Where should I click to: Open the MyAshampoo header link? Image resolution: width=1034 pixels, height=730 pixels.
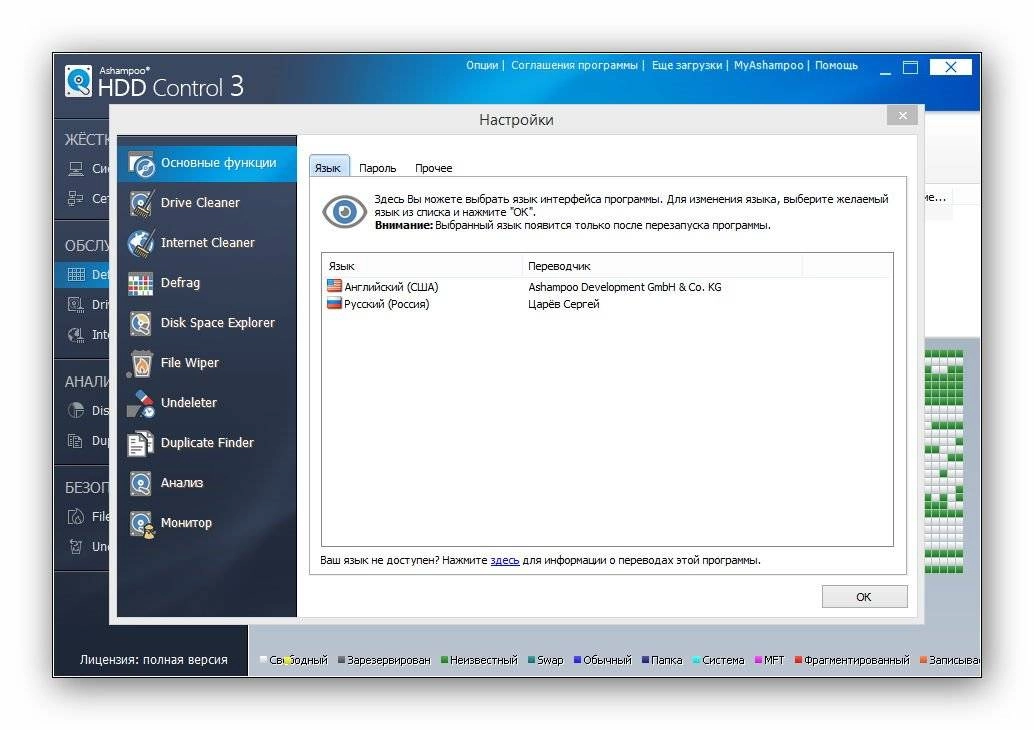click(768, 65)
